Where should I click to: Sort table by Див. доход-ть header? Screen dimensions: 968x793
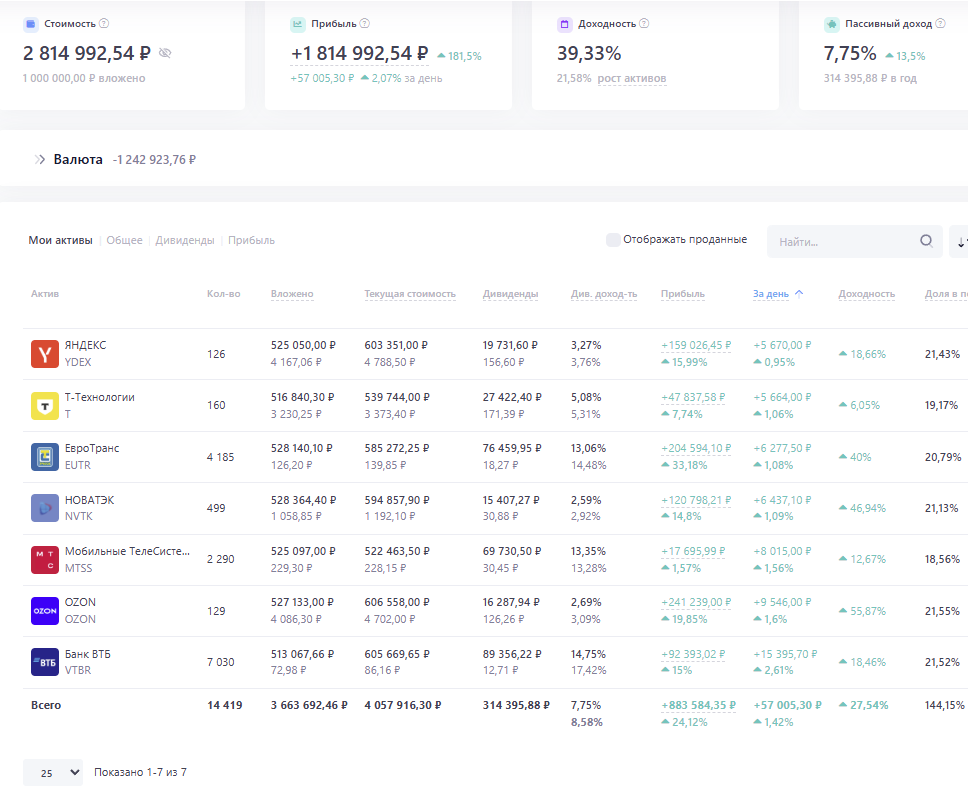tap(604, 294)
